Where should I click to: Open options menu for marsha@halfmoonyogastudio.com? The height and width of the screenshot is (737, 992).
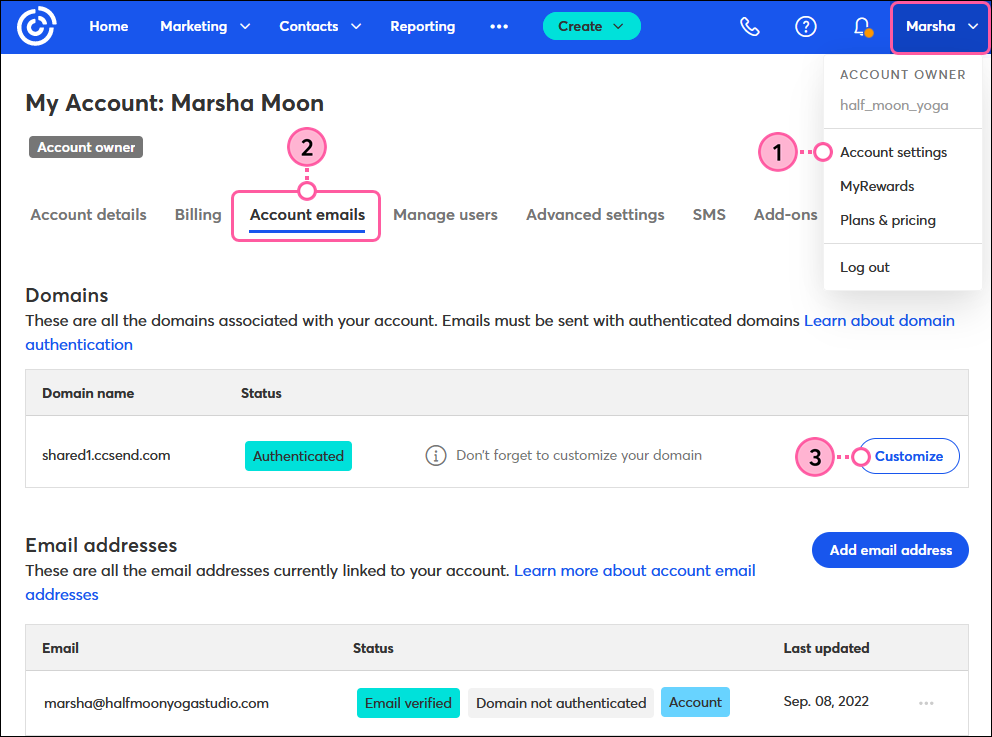(926, 703)
